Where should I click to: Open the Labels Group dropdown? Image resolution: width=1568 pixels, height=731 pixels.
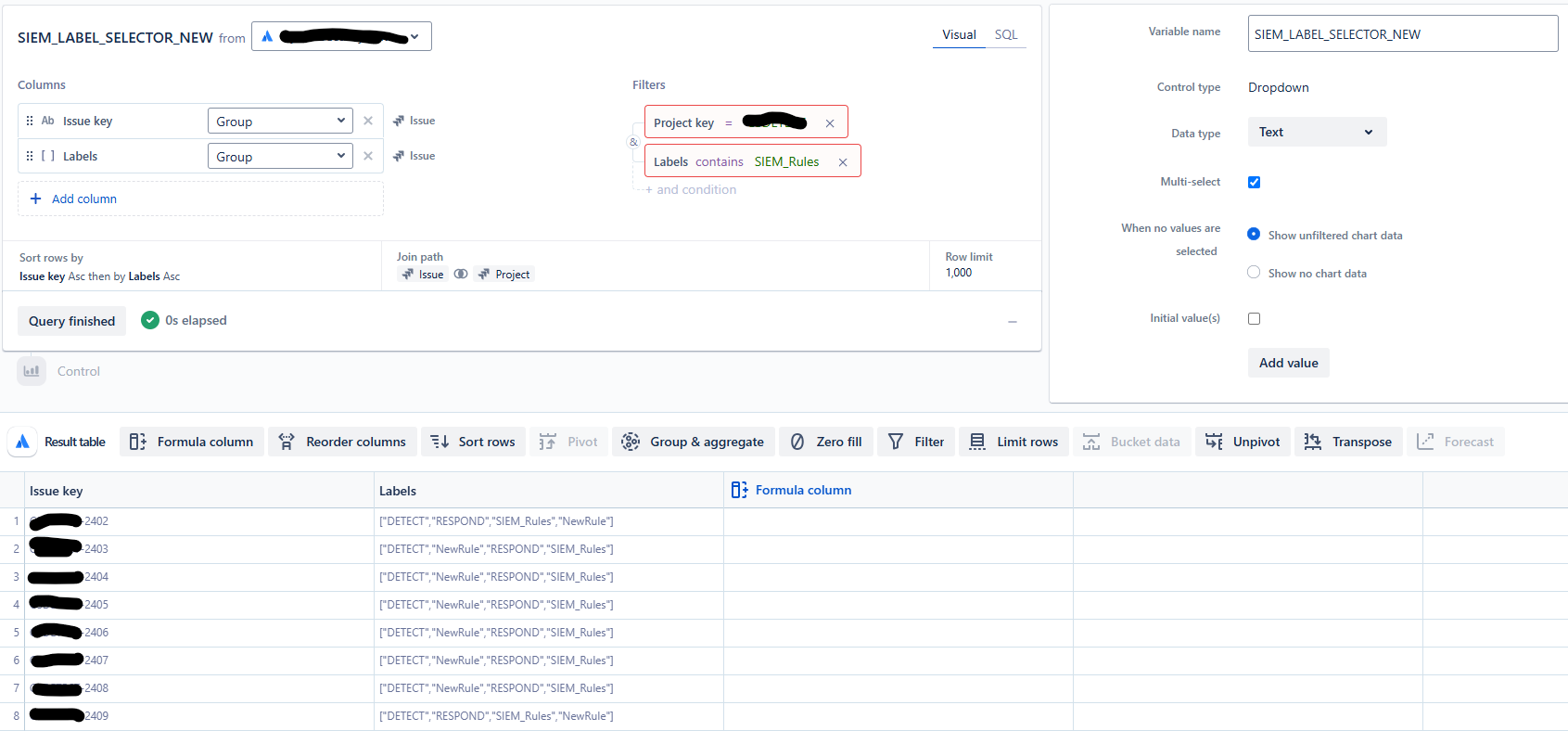(280, 157)
